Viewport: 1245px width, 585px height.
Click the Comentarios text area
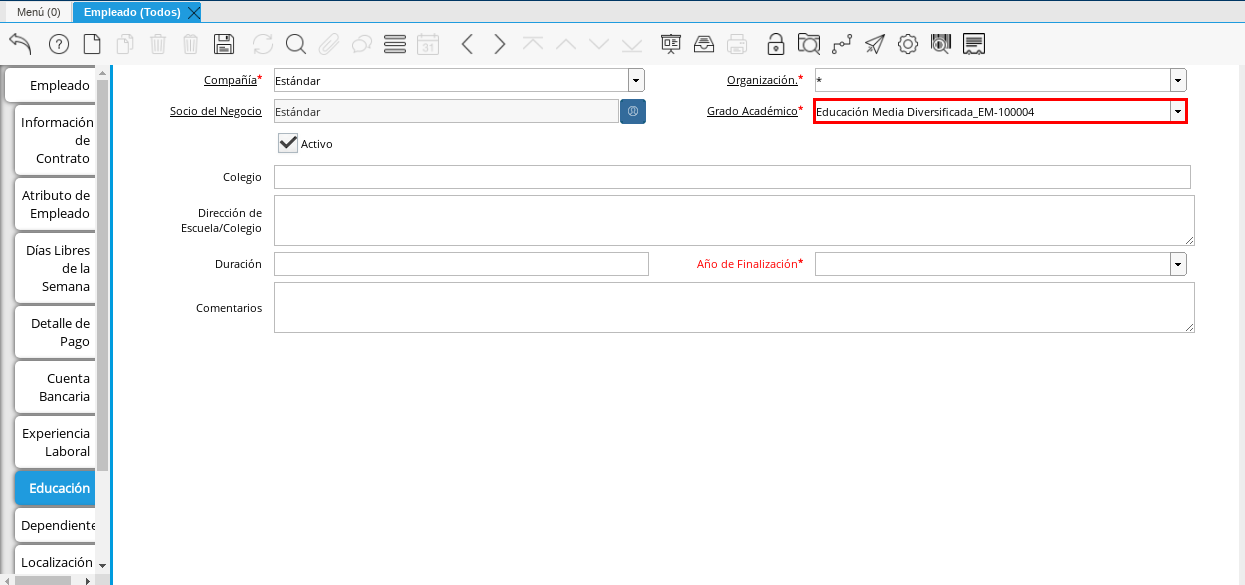click(x=734, y=307)
